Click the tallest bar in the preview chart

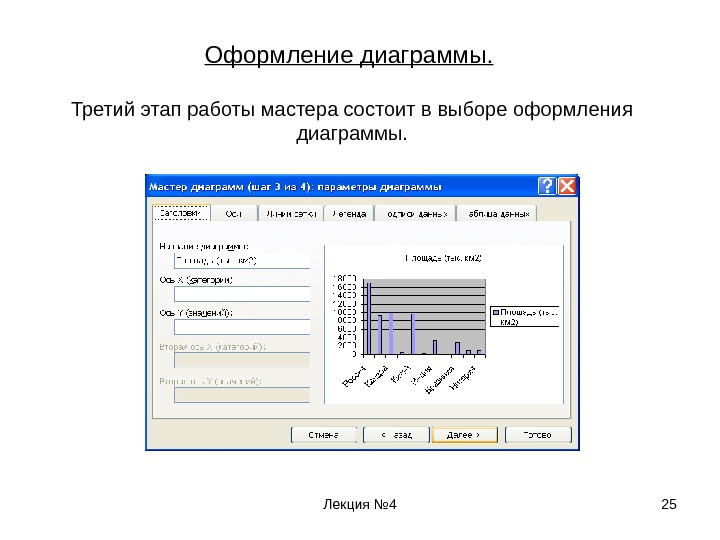369,319
